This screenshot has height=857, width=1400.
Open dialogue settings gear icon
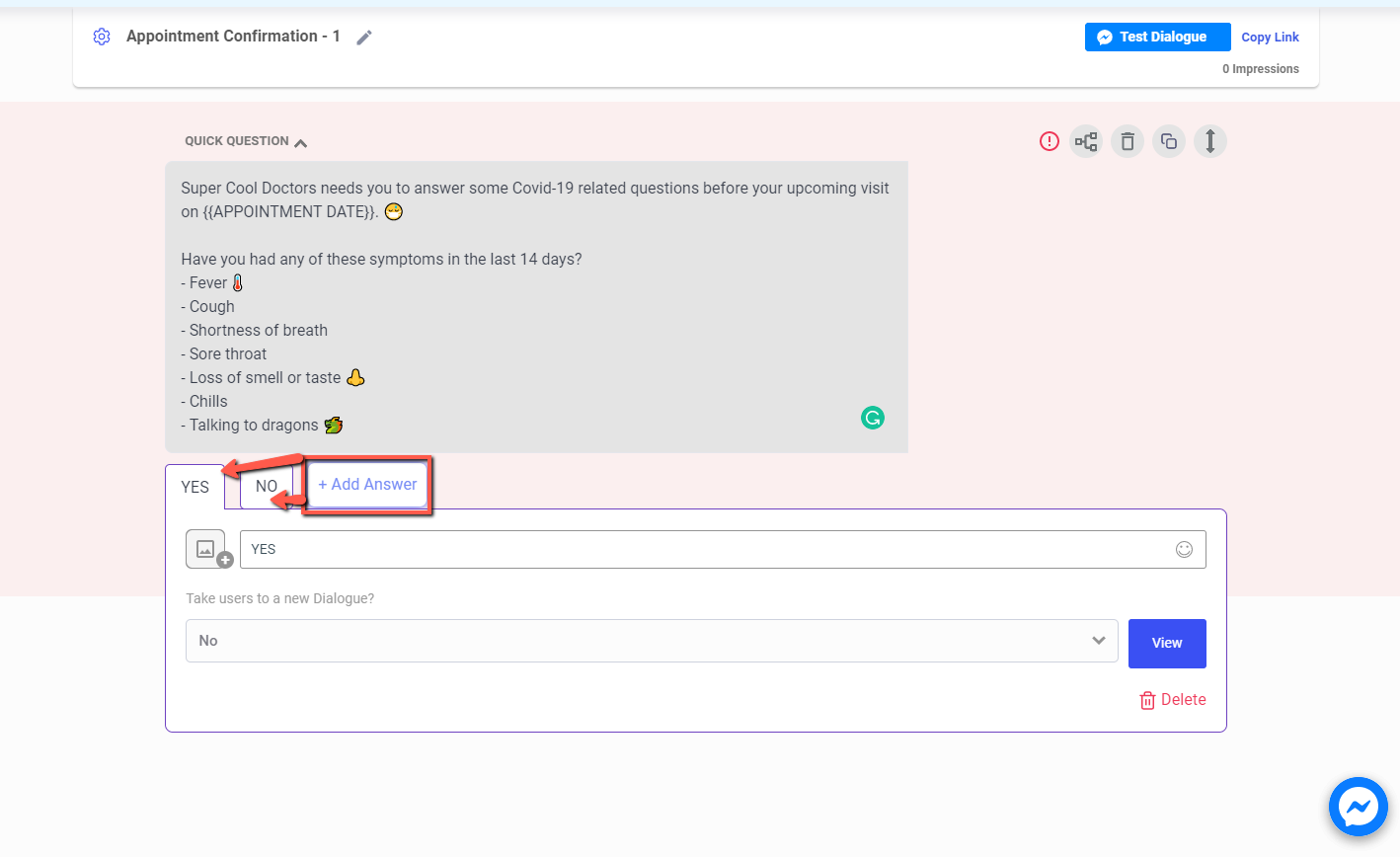click(x=101, y=37)
